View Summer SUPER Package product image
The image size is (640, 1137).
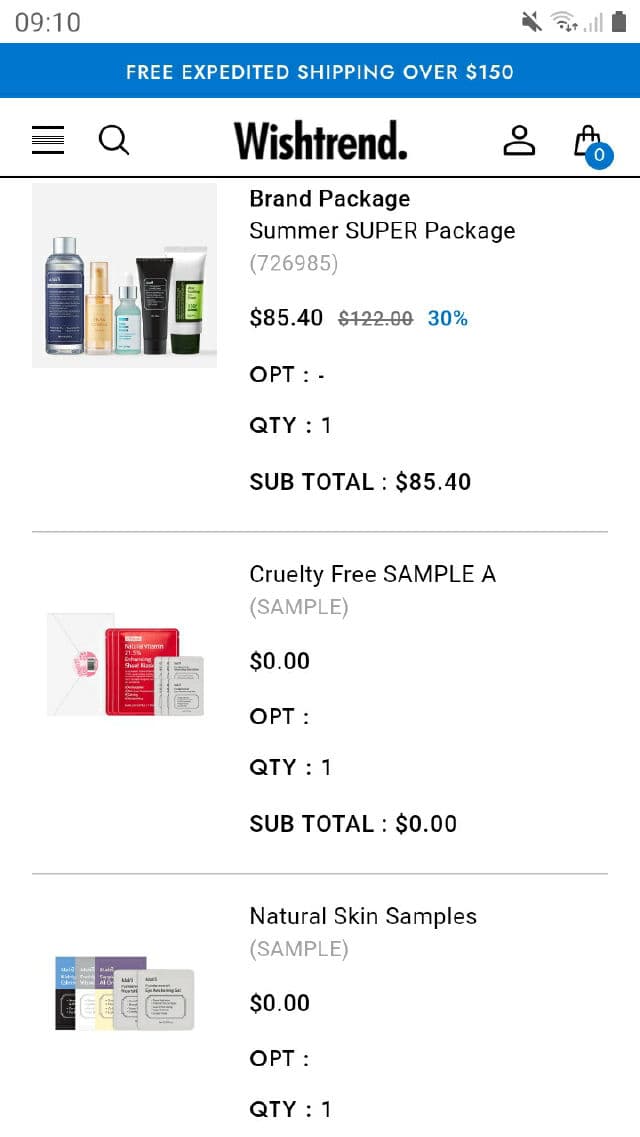125,276
